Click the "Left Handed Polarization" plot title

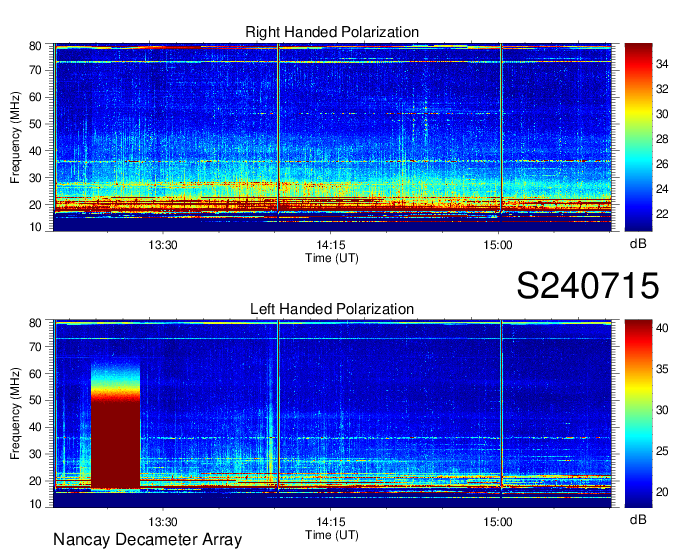(332, 309)
